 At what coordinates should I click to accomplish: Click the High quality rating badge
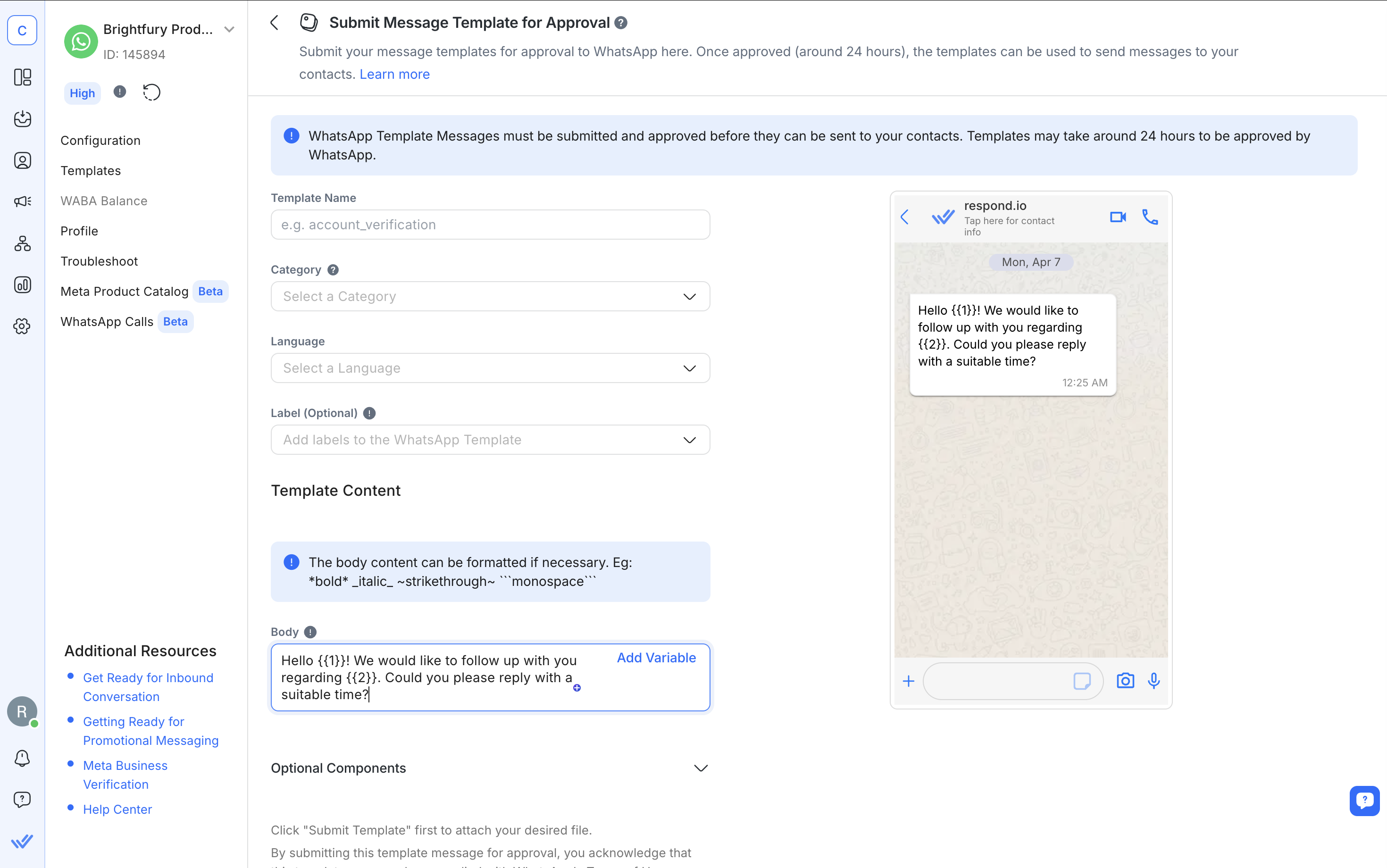coord(82,93)
